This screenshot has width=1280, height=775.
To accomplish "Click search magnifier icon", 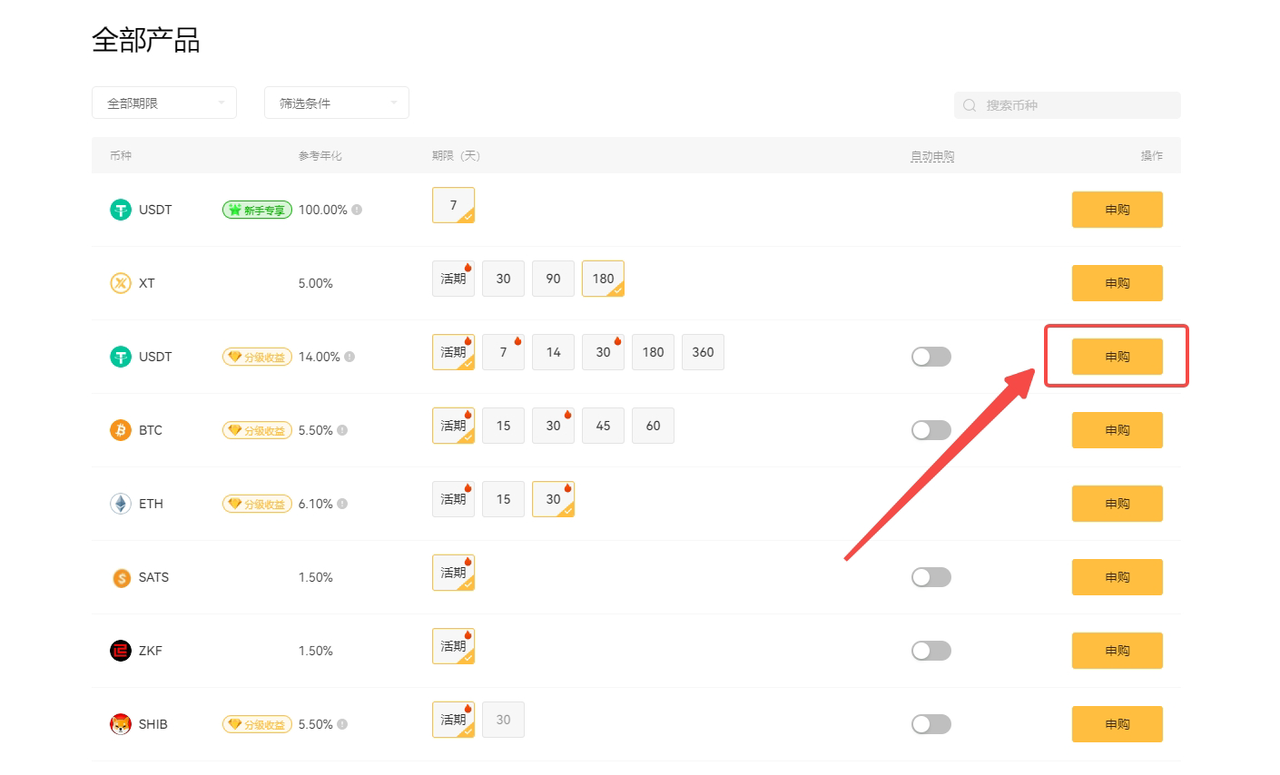I will (x=969, y=105).
